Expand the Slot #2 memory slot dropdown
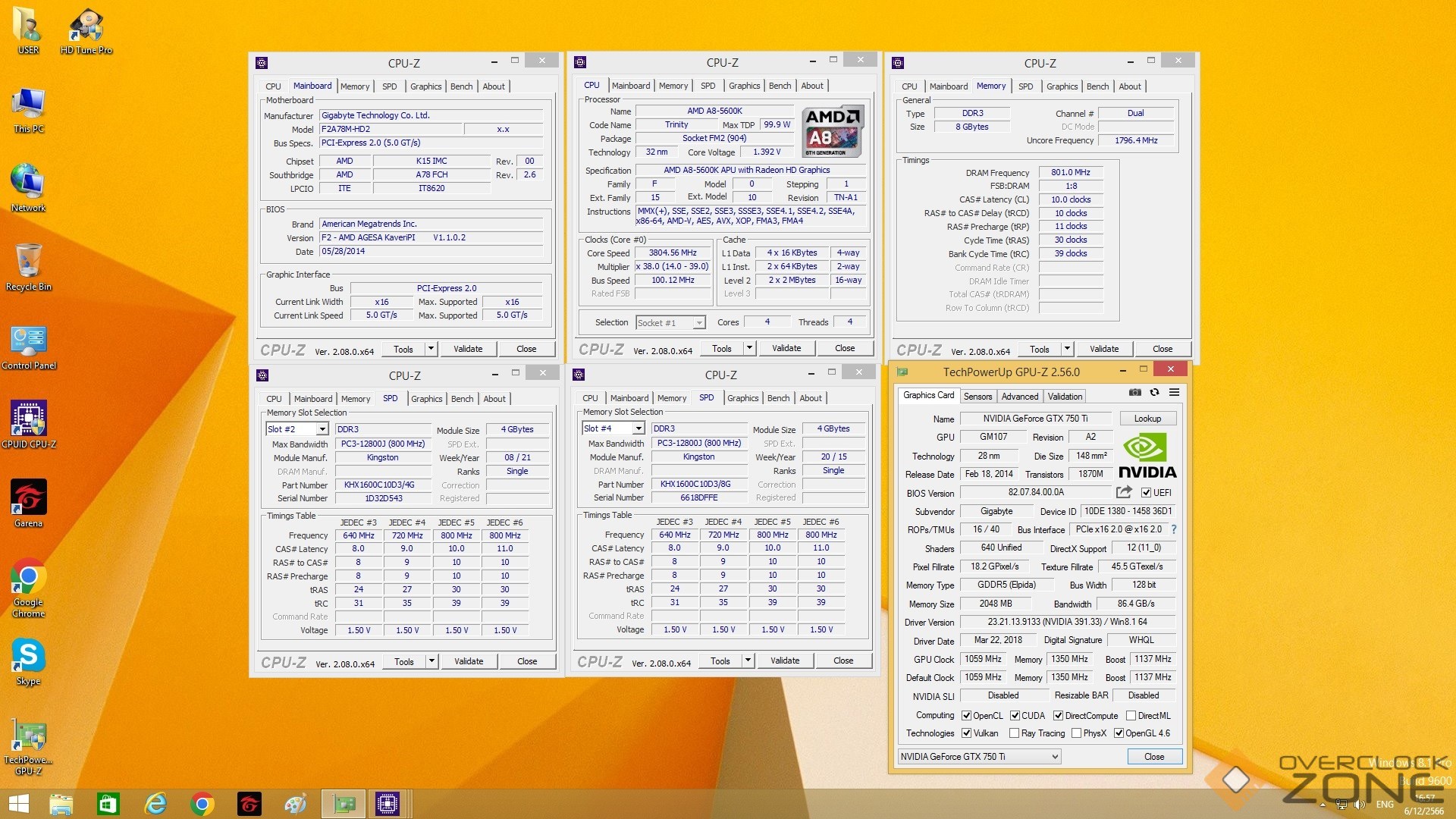Screen dimensions: 1456x819 tap(322, 429)
